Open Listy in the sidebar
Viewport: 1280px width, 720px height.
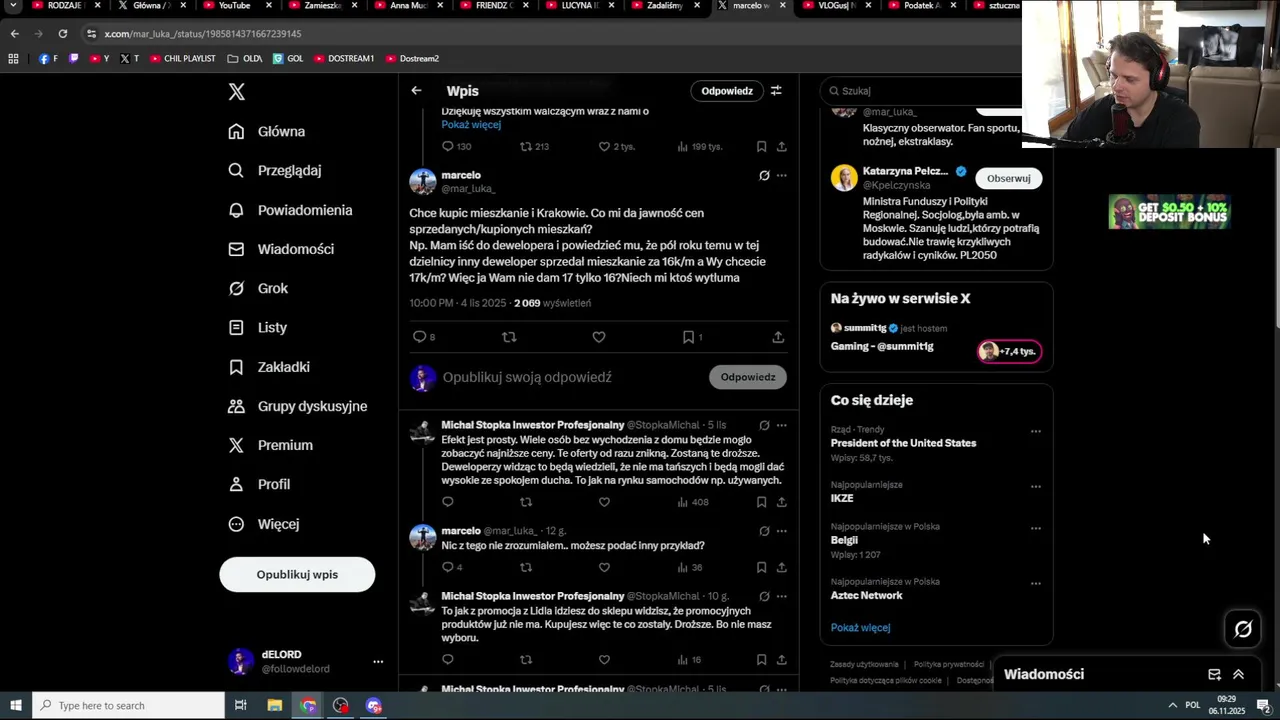[257, 328]
